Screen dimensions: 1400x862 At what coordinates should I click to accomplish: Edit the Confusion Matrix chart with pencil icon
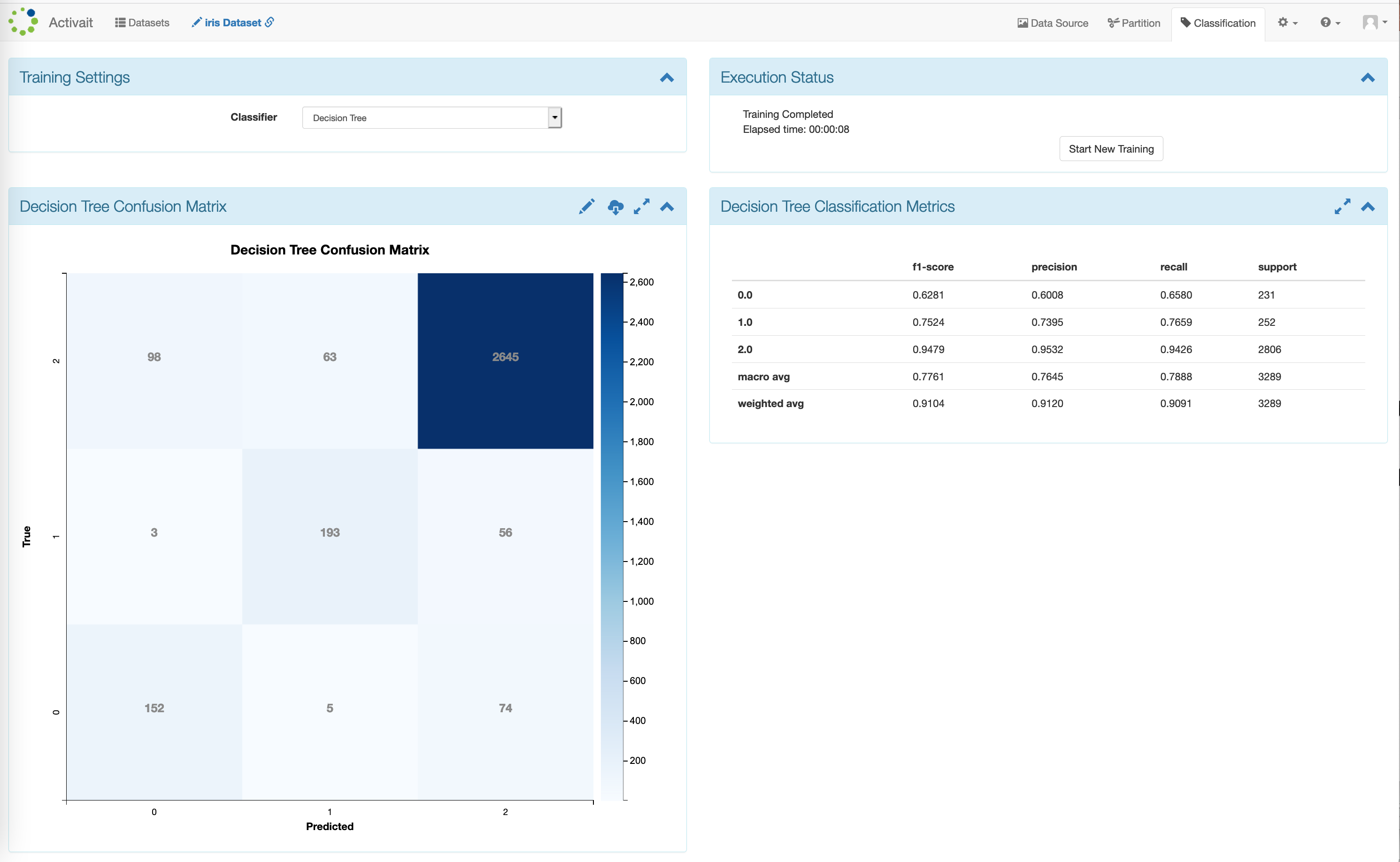pos(586,207)
